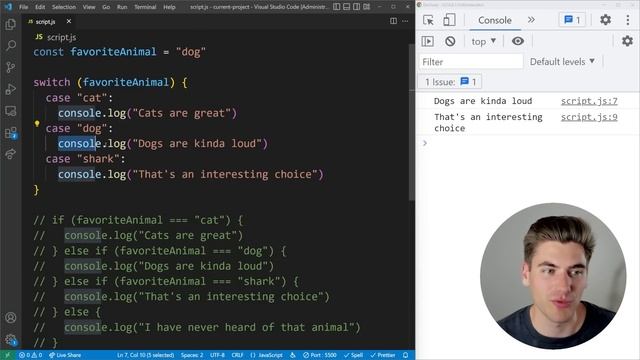
Task: Open the Edit menu
Action: (40, 7)
